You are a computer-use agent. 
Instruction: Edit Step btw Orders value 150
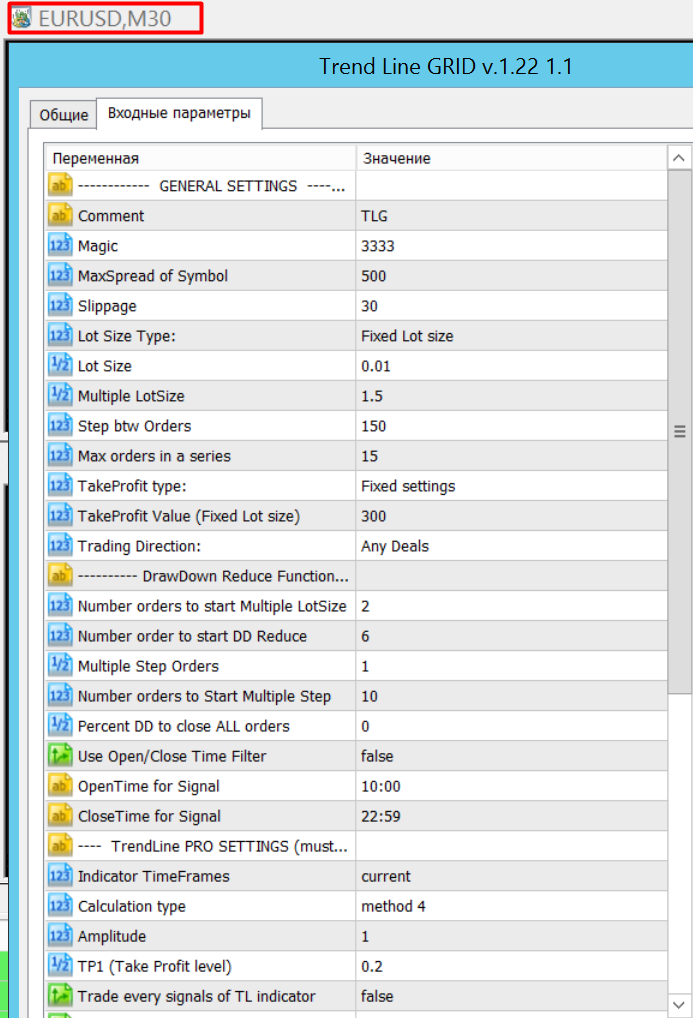tap(511, 425)
